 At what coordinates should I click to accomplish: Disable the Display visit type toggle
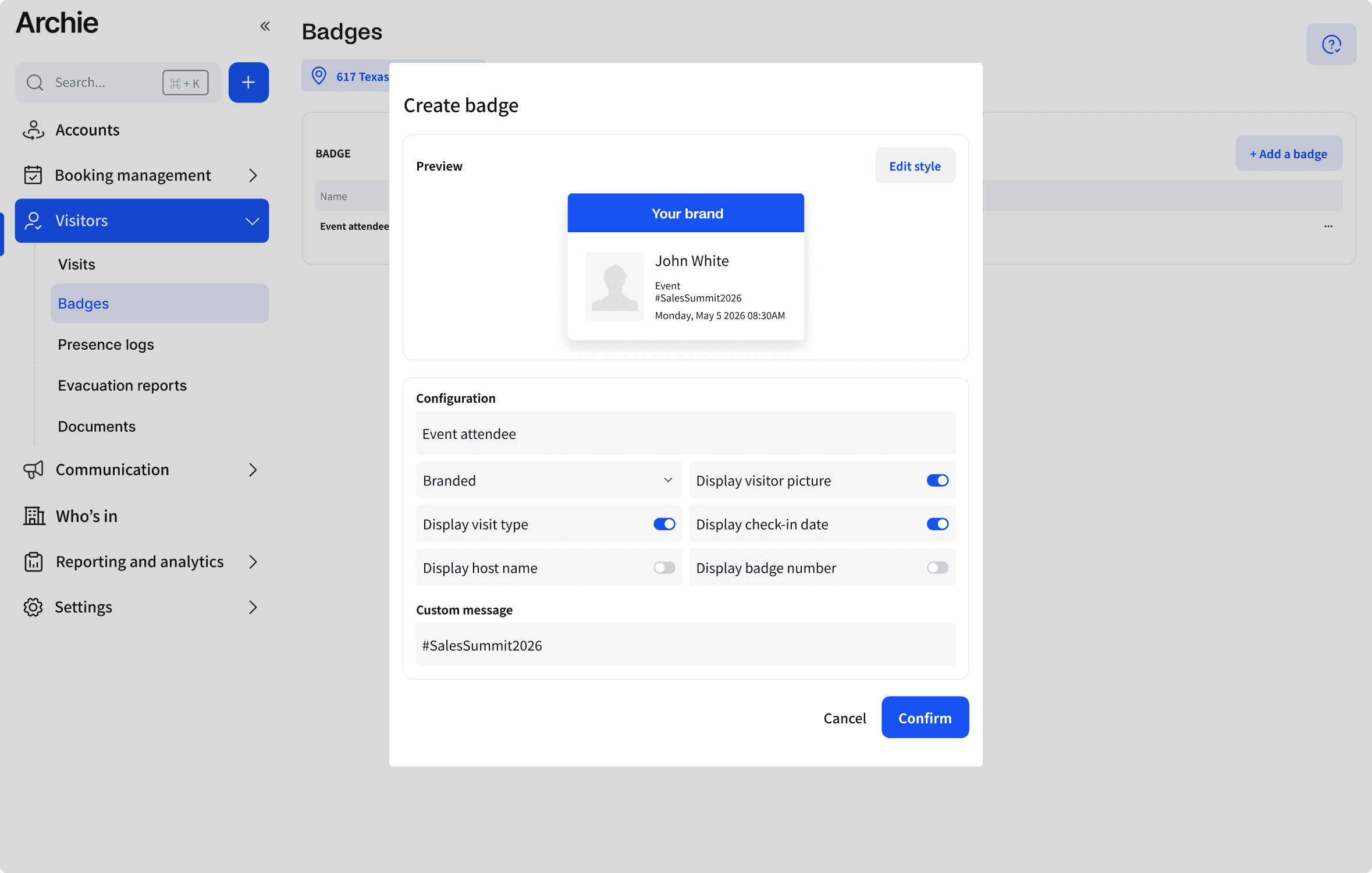coord(665,524)
